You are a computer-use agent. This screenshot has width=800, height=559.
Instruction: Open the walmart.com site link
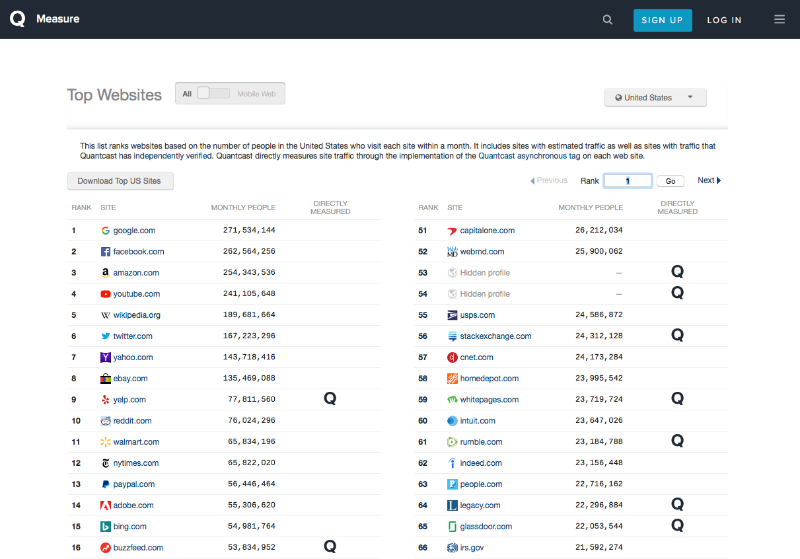[136, 442]
